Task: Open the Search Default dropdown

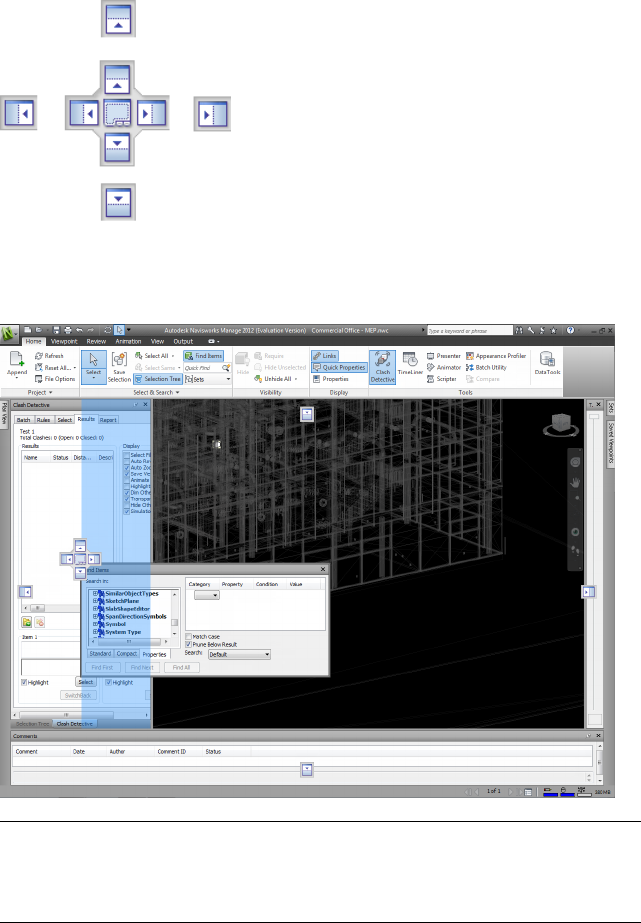Action: (239, 654)
